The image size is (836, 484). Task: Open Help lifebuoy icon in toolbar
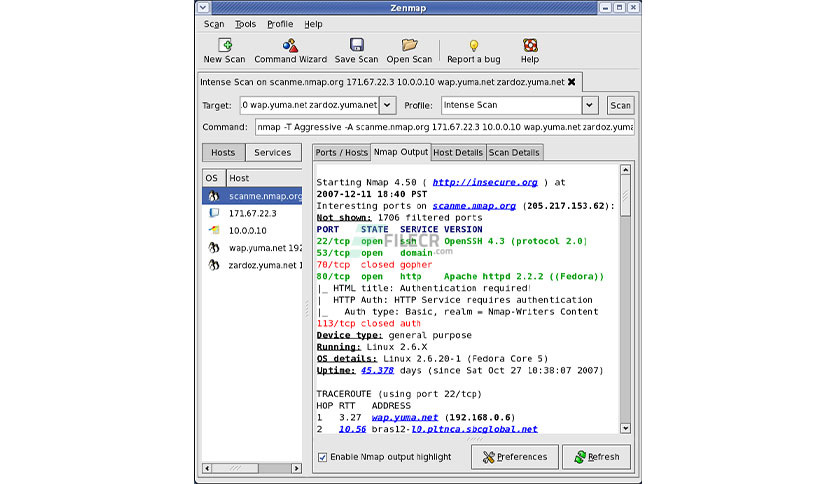(x=530, y=45)
